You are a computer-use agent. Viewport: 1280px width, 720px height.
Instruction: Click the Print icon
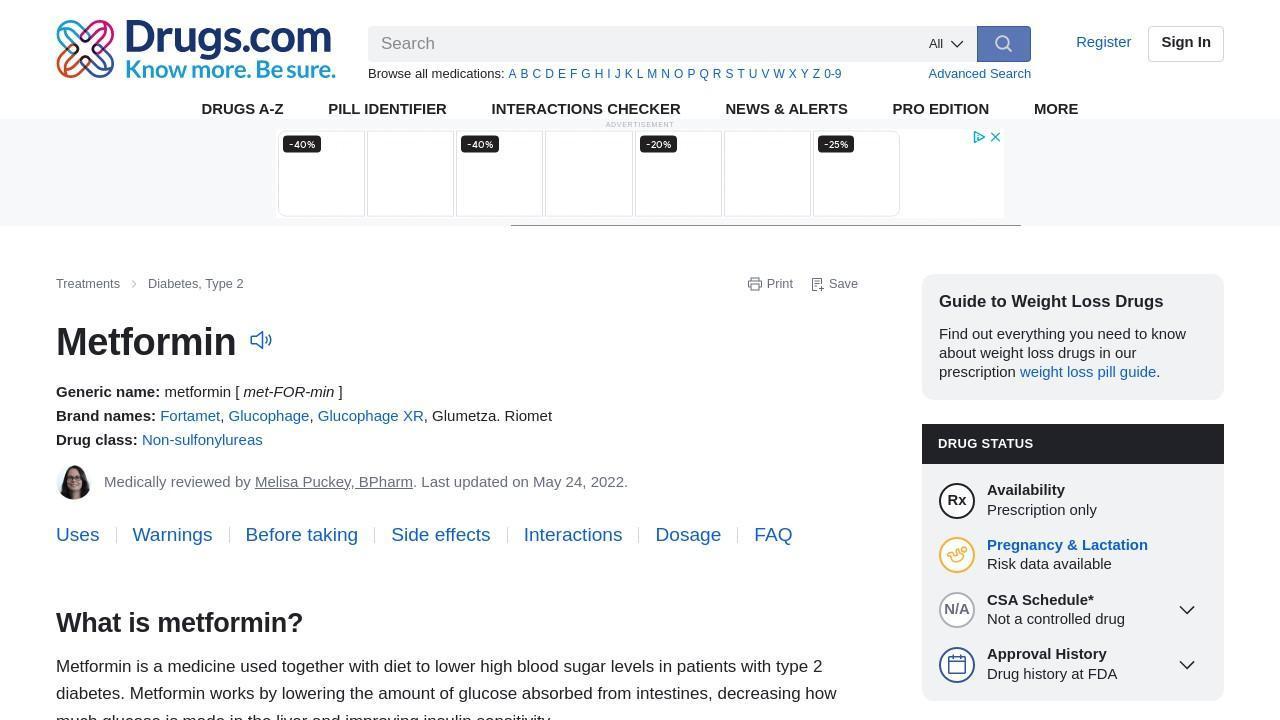coord(755,284)
